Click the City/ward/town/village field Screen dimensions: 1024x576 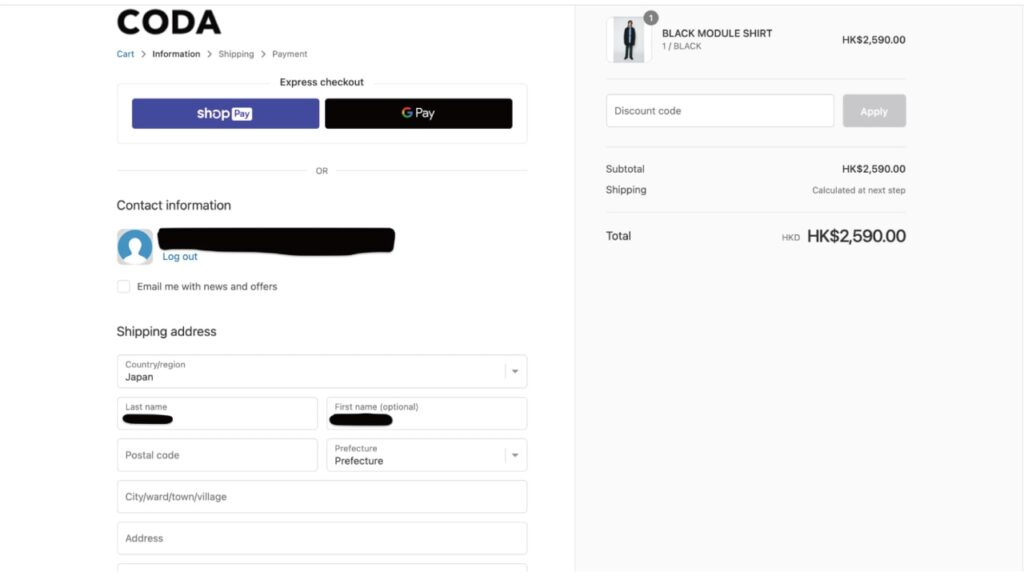click(322, 497)
